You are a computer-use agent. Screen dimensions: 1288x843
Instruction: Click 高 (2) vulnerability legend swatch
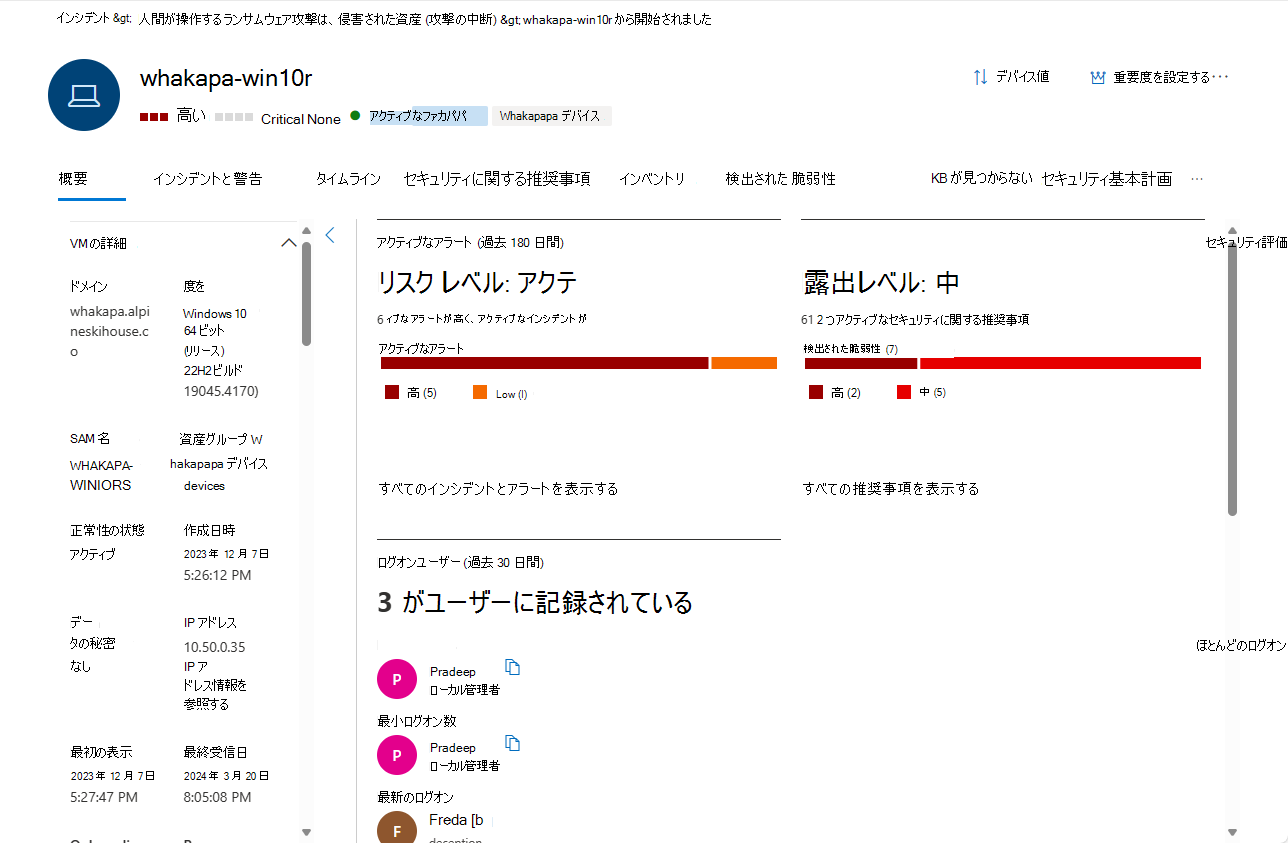[x=816, y=393]
